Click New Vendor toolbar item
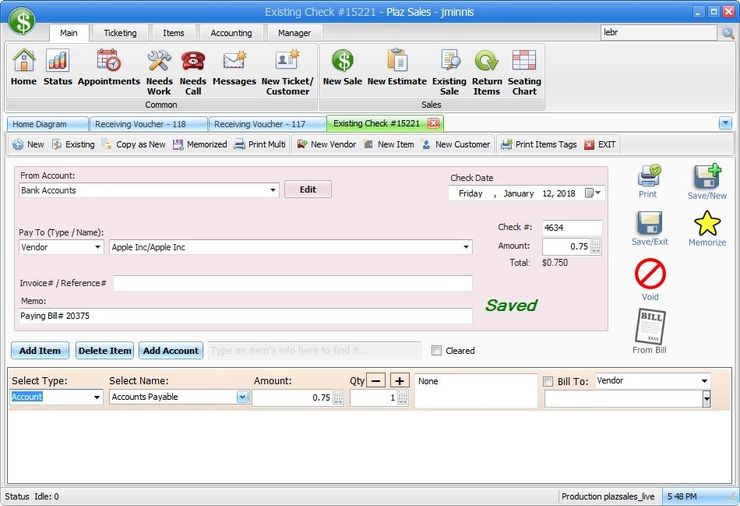 click(x=326, y=144)
